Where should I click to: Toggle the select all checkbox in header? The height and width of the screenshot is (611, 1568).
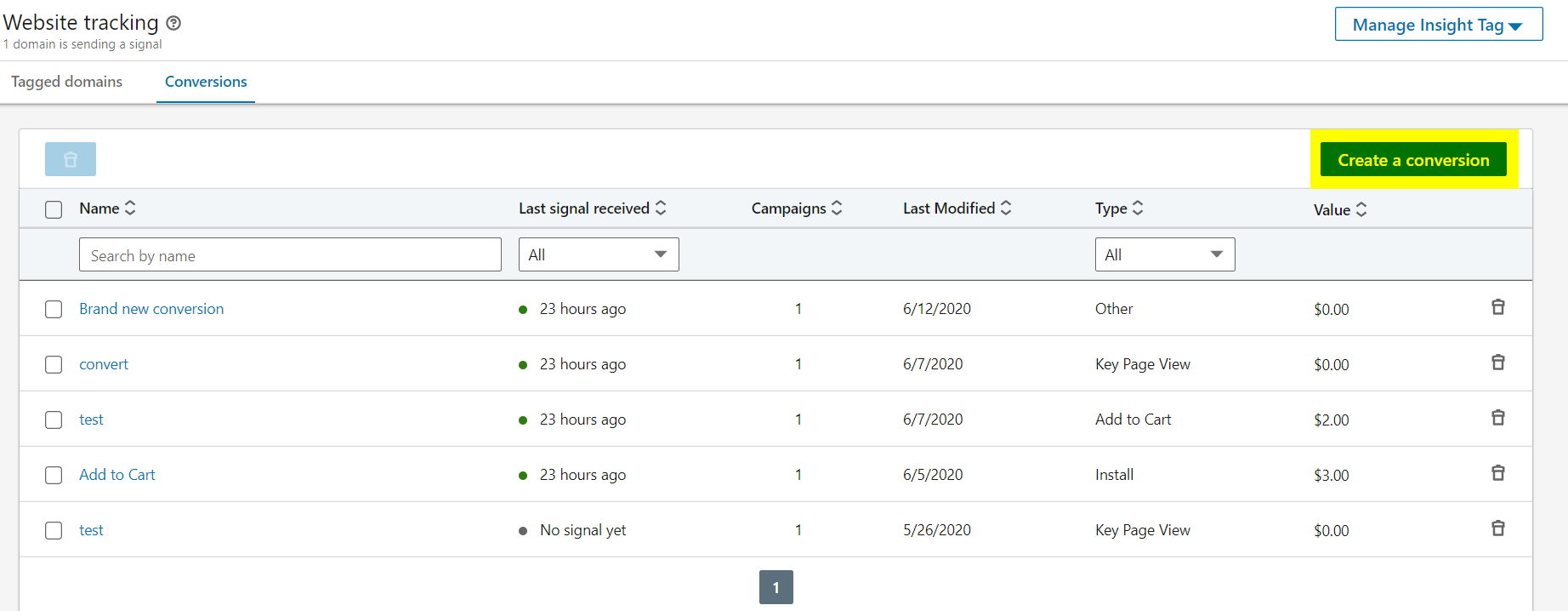pyautogui.click(x=54, y=209)
